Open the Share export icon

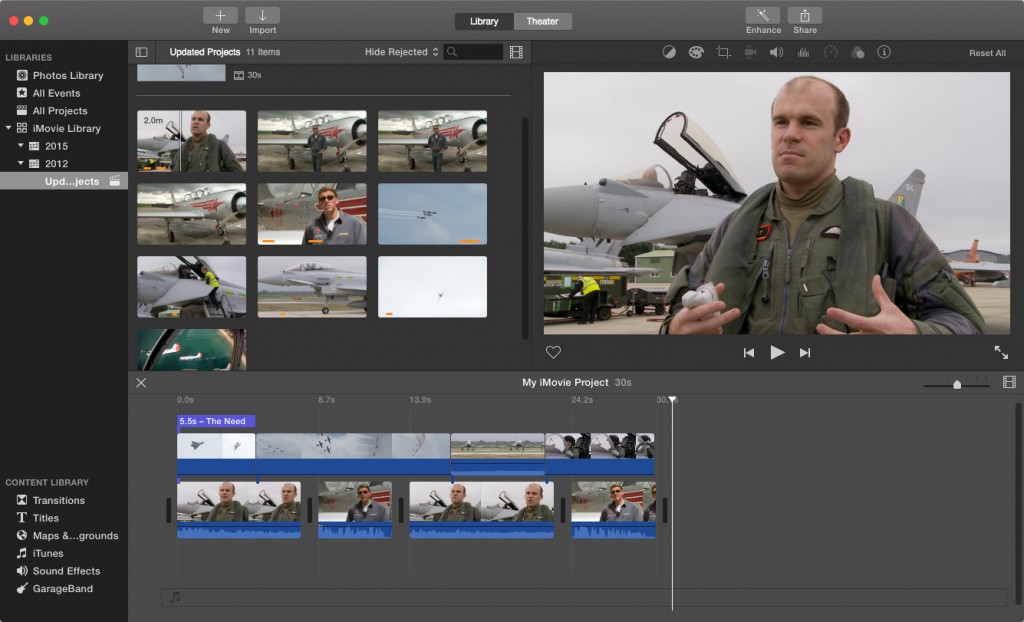pyautogui.click(x=805, y=16)
